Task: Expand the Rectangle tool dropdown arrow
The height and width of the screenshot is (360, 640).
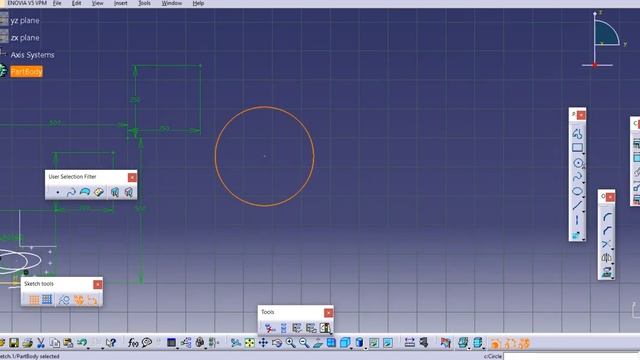Action: pyautogui.click(x=584, y=153)
